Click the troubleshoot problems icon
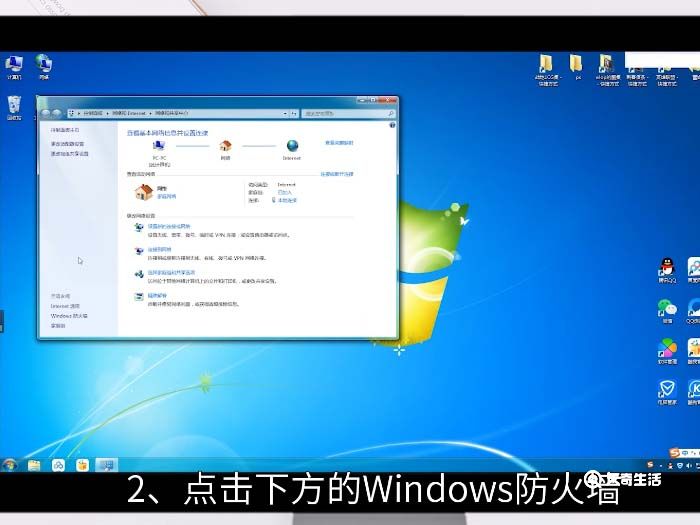 click(x=139, y=296)
